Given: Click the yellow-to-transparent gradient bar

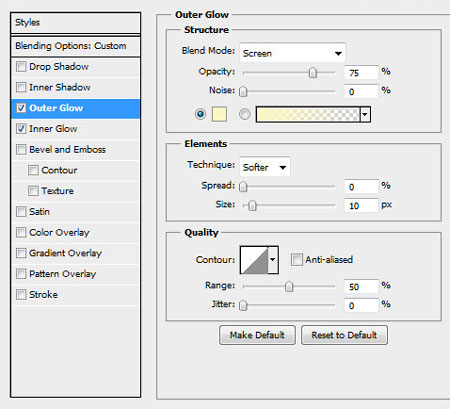Looking at the screenshot, I should tap(308, 114).
